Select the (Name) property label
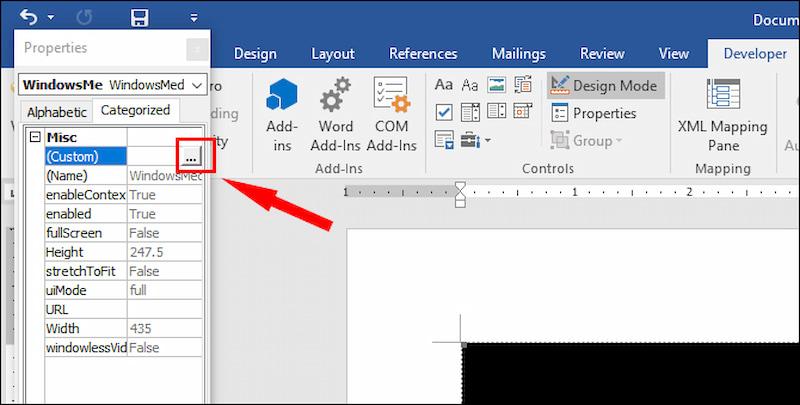 point(85,175)
